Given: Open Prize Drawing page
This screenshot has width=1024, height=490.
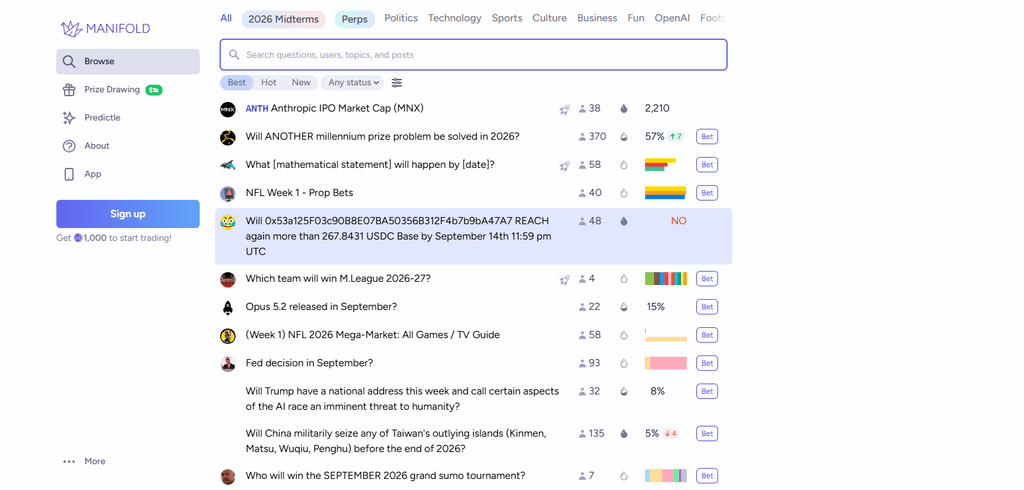Looking at the screenshot, I should click(128, 90).
